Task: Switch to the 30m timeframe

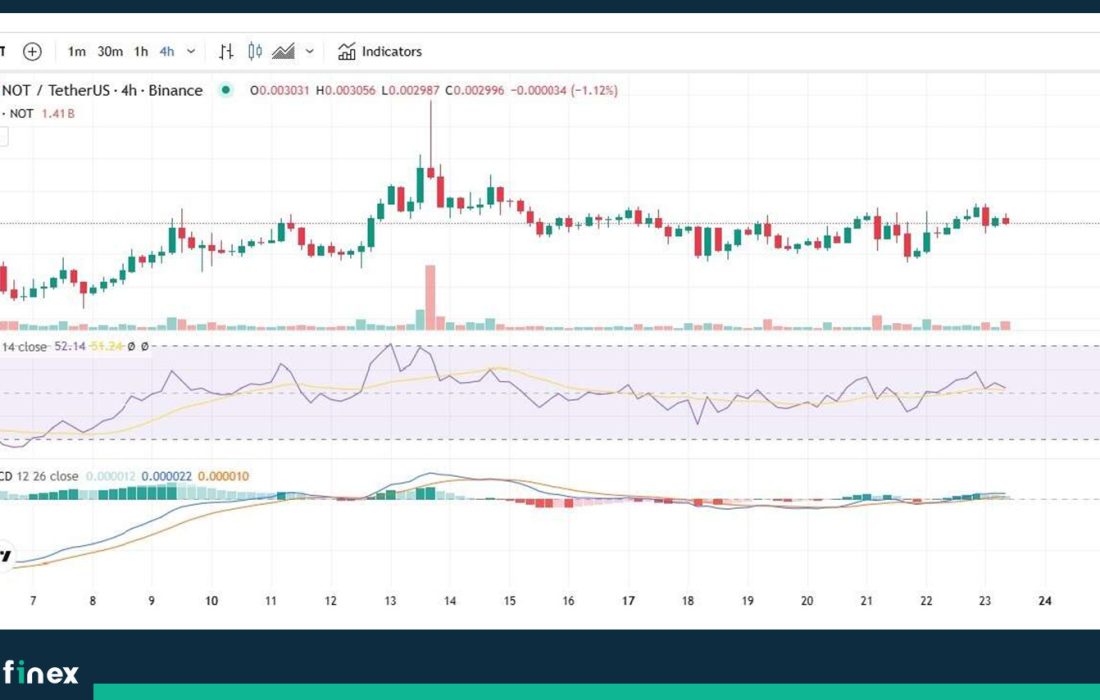Action: [x=110, y=51]
